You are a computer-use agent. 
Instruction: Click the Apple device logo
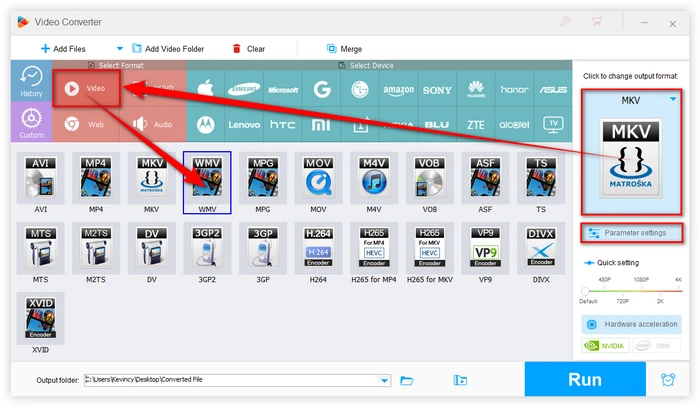pyautogui.click(x=209, y=89)
